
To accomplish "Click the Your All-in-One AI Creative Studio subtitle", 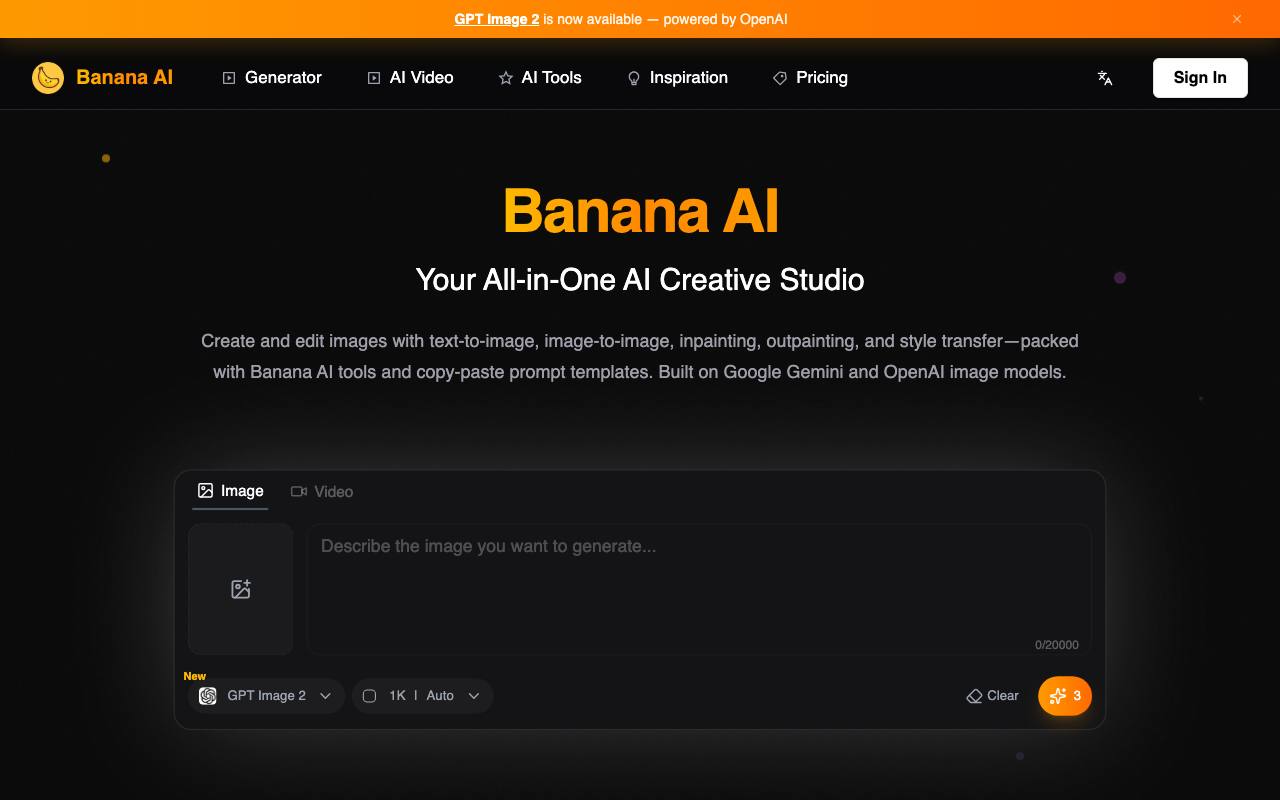I will pyautogui.click(x=640, y=279).
